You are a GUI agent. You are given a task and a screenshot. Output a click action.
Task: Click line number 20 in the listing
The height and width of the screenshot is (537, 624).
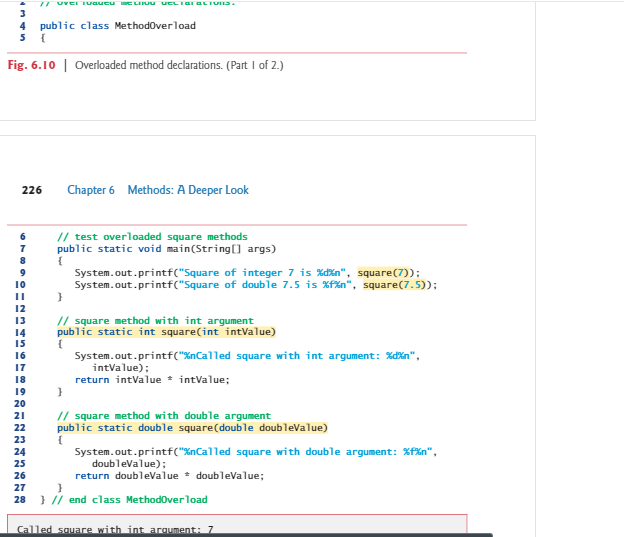click(x=20, y=404)
